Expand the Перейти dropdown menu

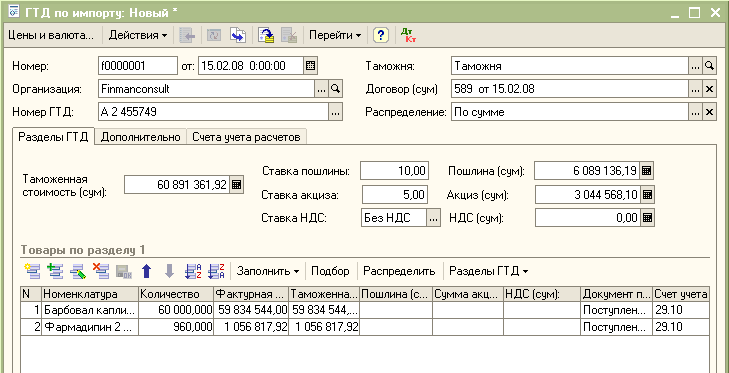[x=335, y=35]
